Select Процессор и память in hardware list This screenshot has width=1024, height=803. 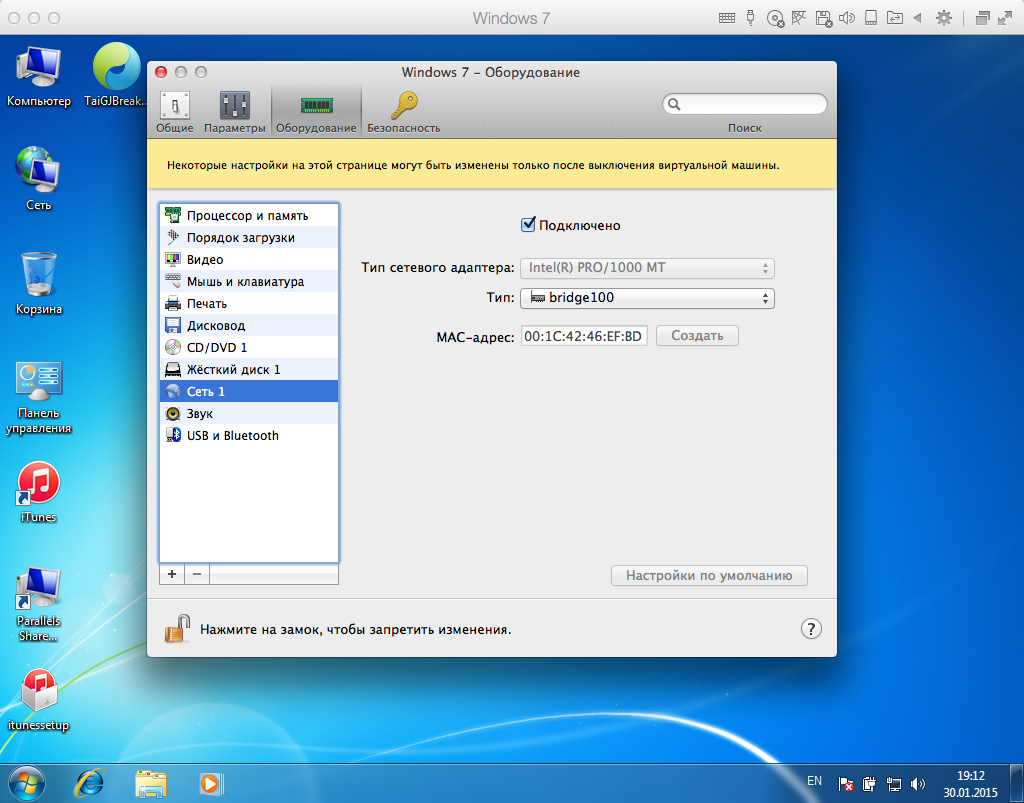tap(247, 216)
